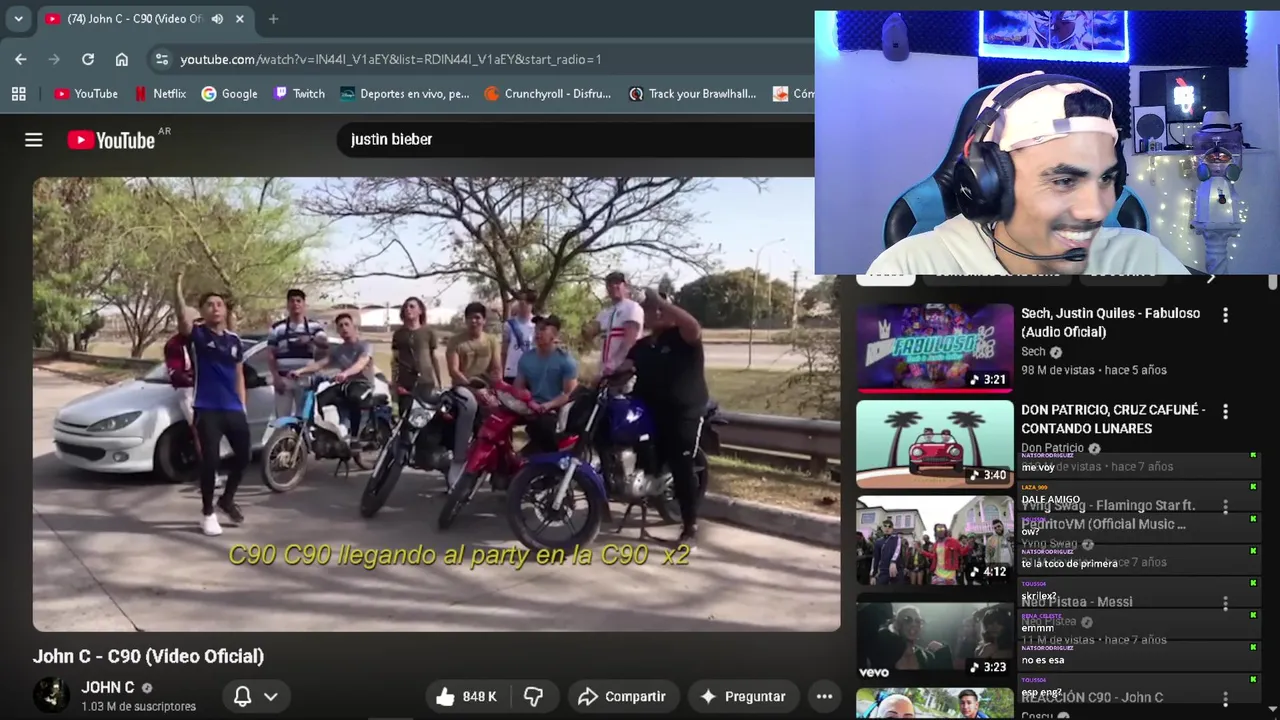Screen dimensions: 1280x720
Task: Open the Track your Brawlhalla bookmark
Action: point(692,93)
